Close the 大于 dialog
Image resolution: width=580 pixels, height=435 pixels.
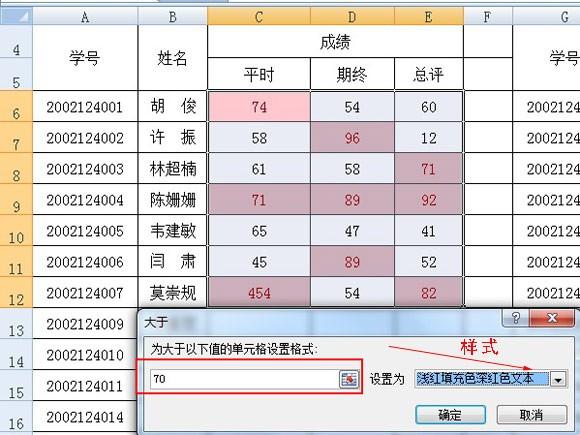pos(552,318)
